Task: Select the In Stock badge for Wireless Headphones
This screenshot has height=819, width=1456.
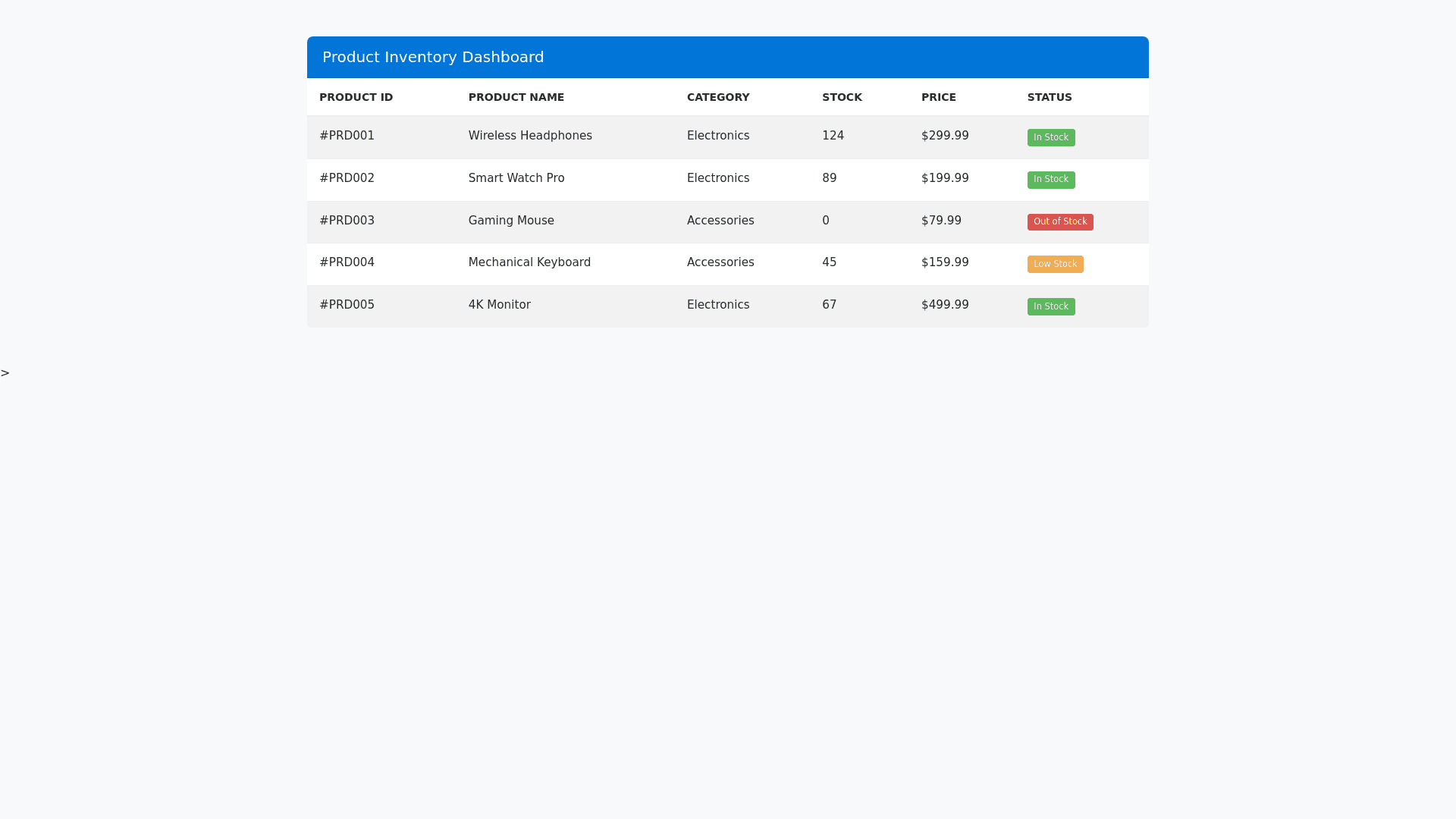Action: point(1050,137)
